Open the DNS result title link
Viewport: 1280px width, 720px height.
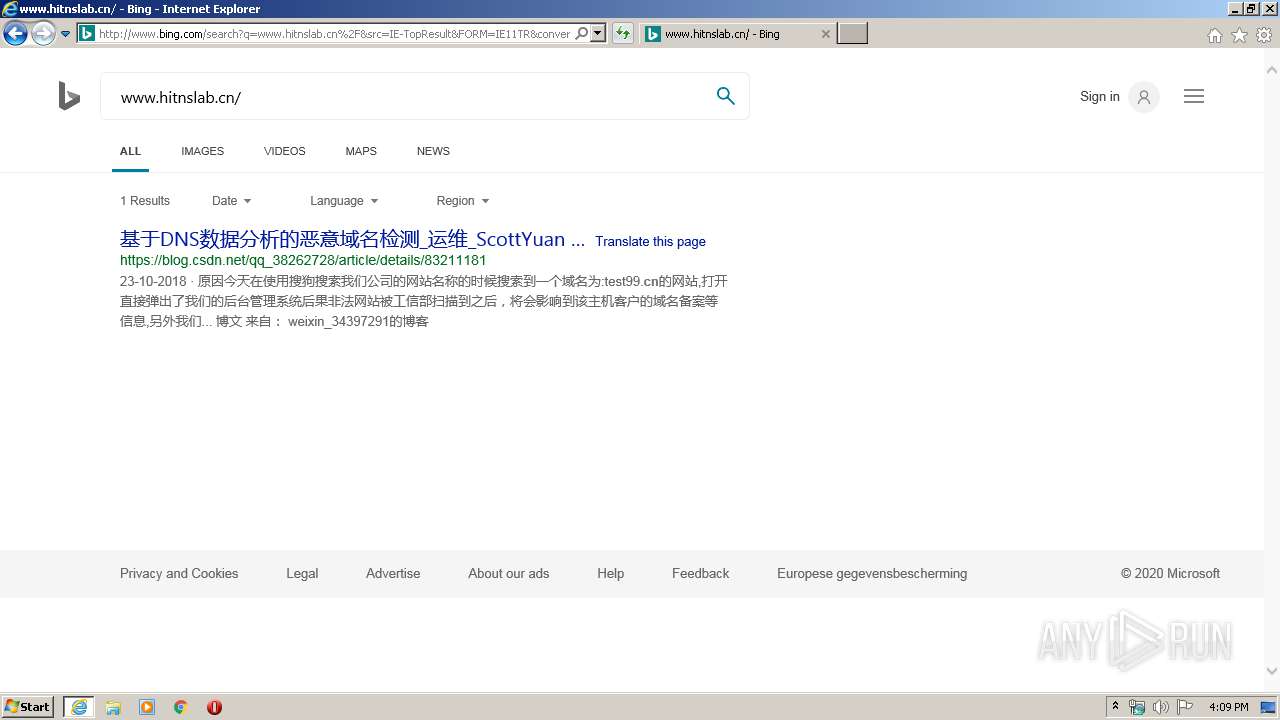352,240
